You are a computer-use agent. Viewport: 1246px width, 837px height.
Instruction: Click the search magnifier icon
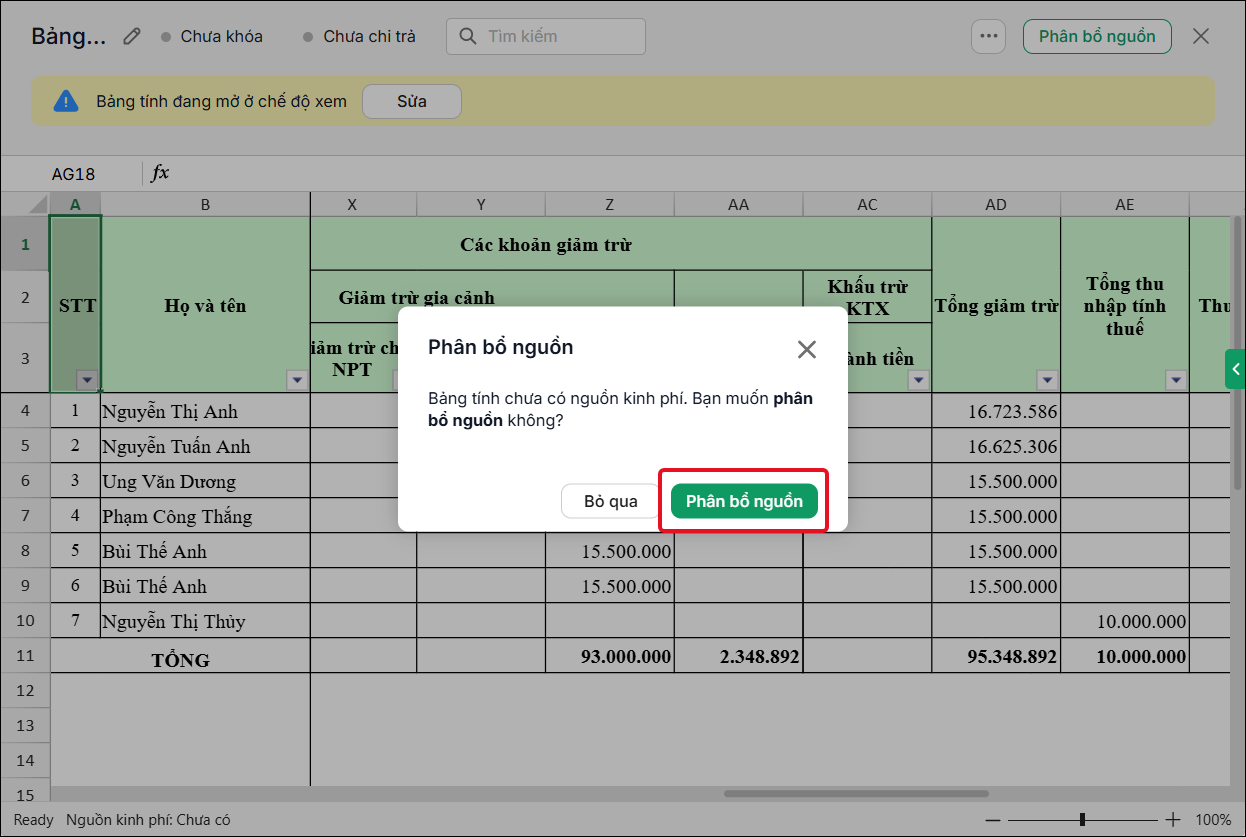point(467,36)
